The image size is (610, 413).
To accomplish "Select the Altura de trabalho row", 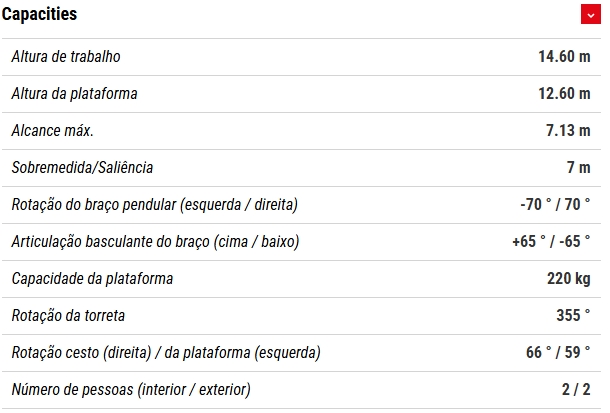I will (301, 57).
